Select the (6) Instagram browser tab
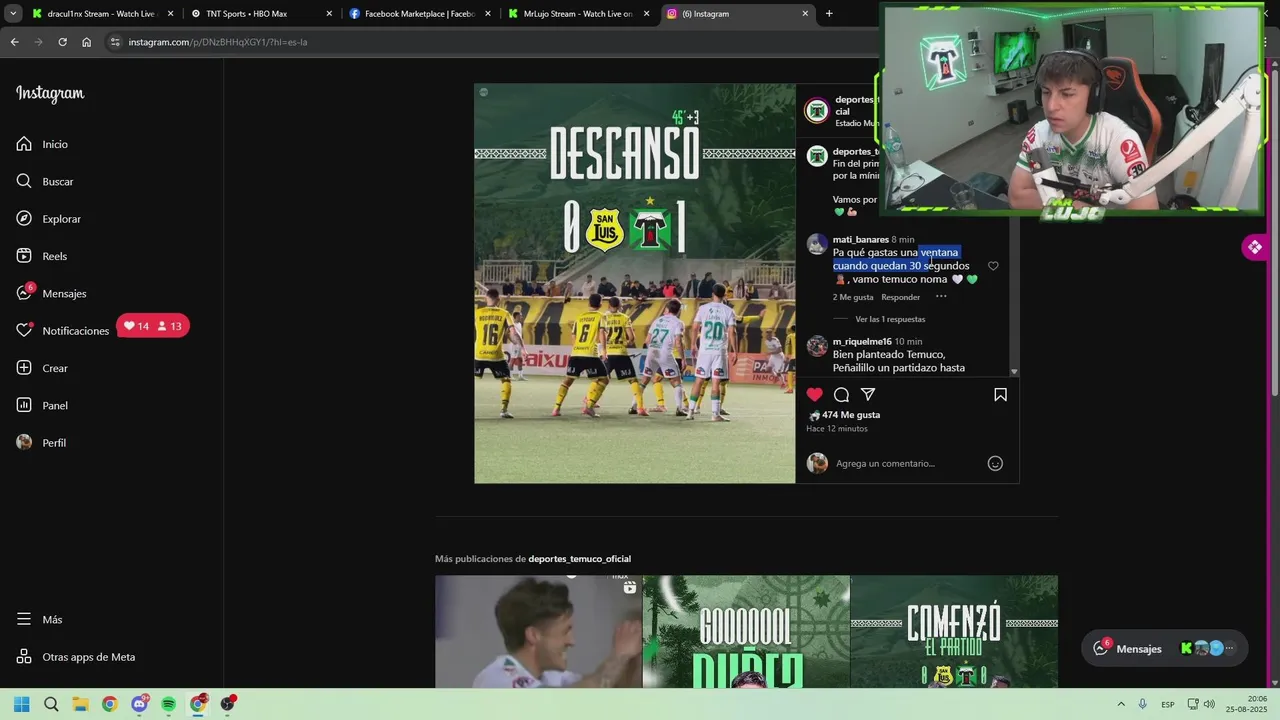Screen dimensions: 1280x720 coord(737,14)
